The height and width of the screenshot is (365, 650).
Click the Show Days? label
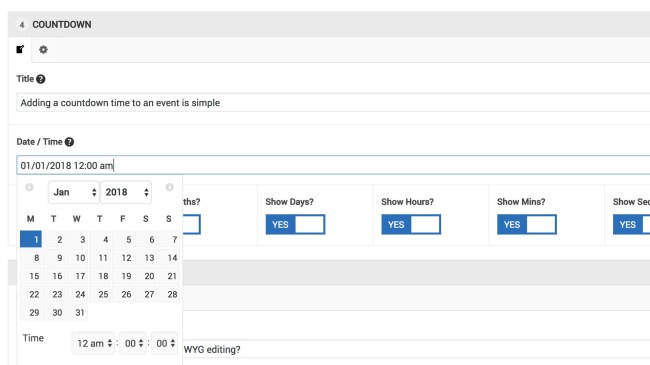[289, 202]
